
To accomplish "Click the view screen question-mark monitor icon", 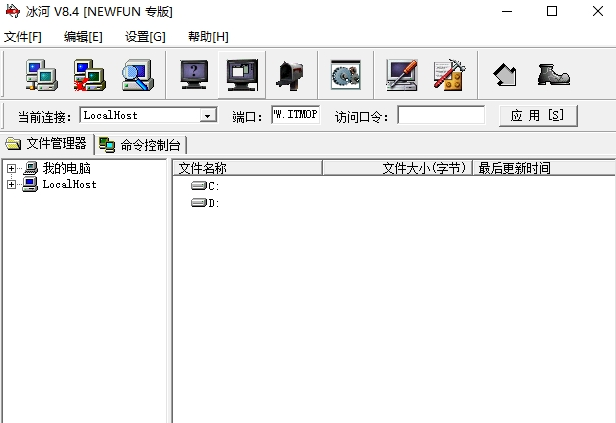I will (194, 75).
